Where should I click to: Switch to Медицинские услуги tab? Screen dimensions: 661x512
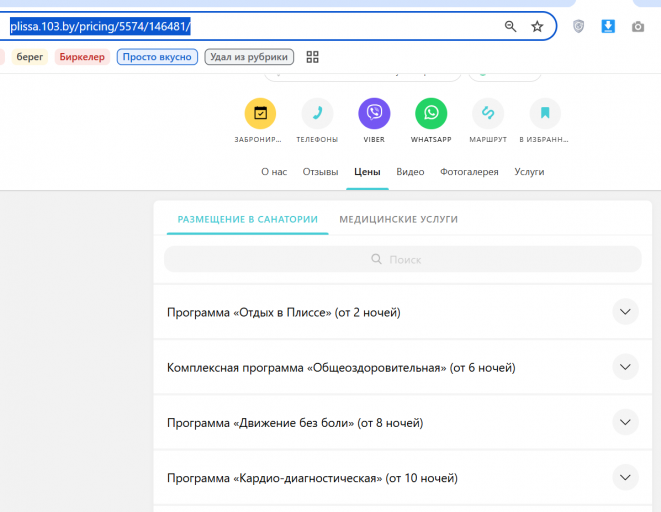point(398,219)
